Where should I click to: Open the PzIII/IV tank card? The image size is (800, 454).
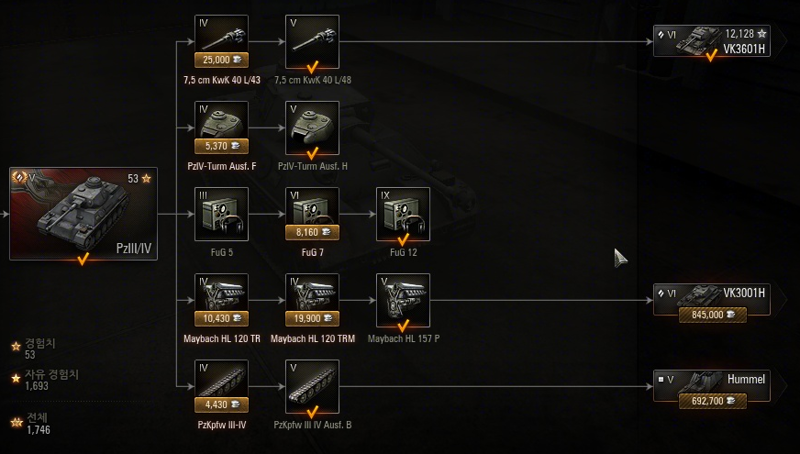point(83,214)
